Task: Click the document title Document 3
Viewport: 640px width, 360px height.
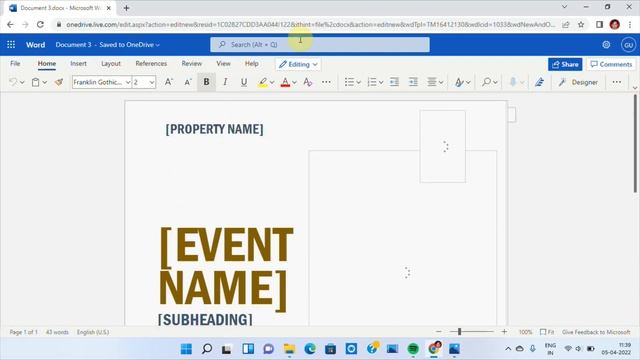Action: [x=73, y=44]
